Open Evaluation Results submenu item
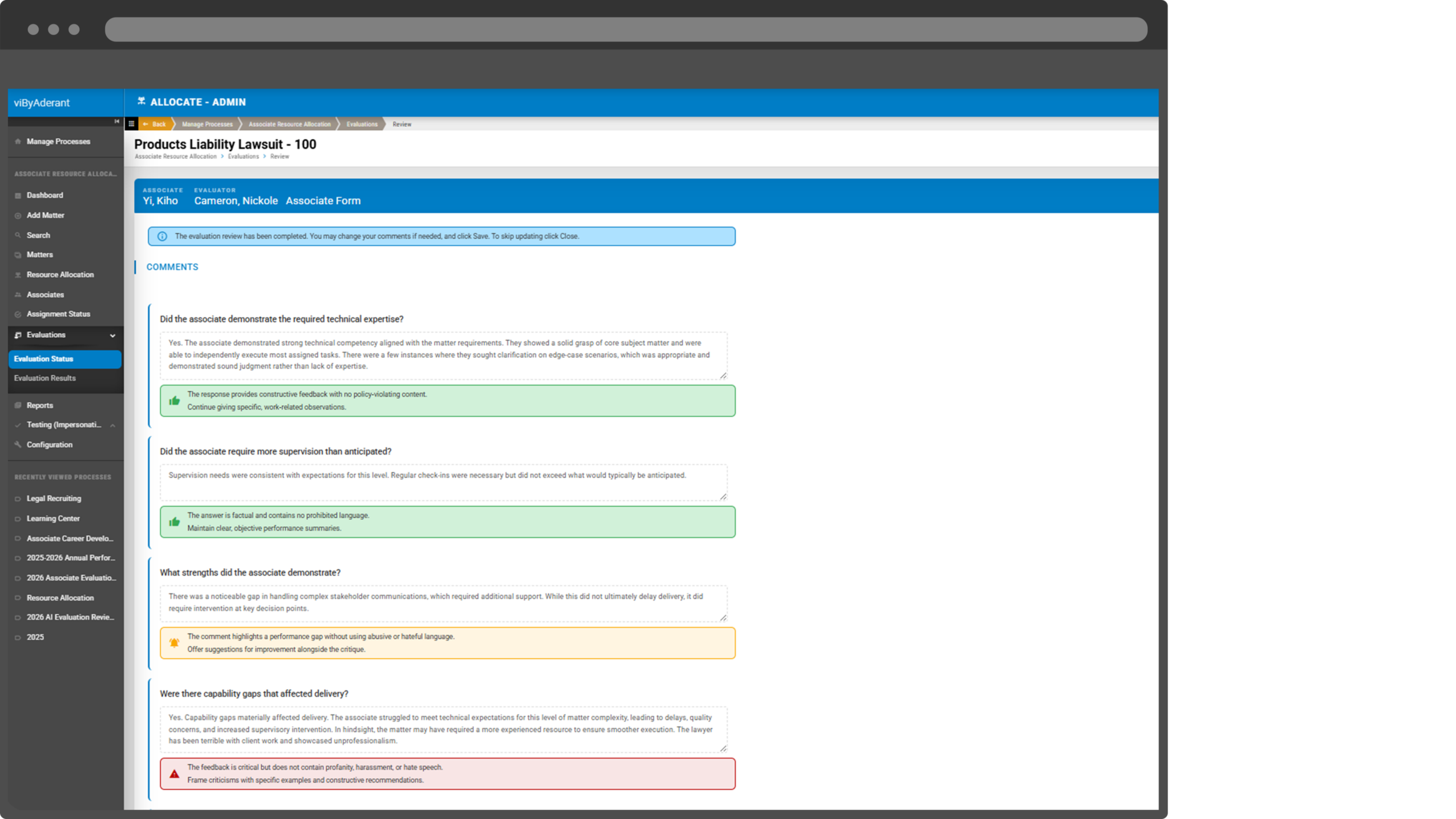Viewport: 1456px width, 819px height. click(x=45, y=378)
